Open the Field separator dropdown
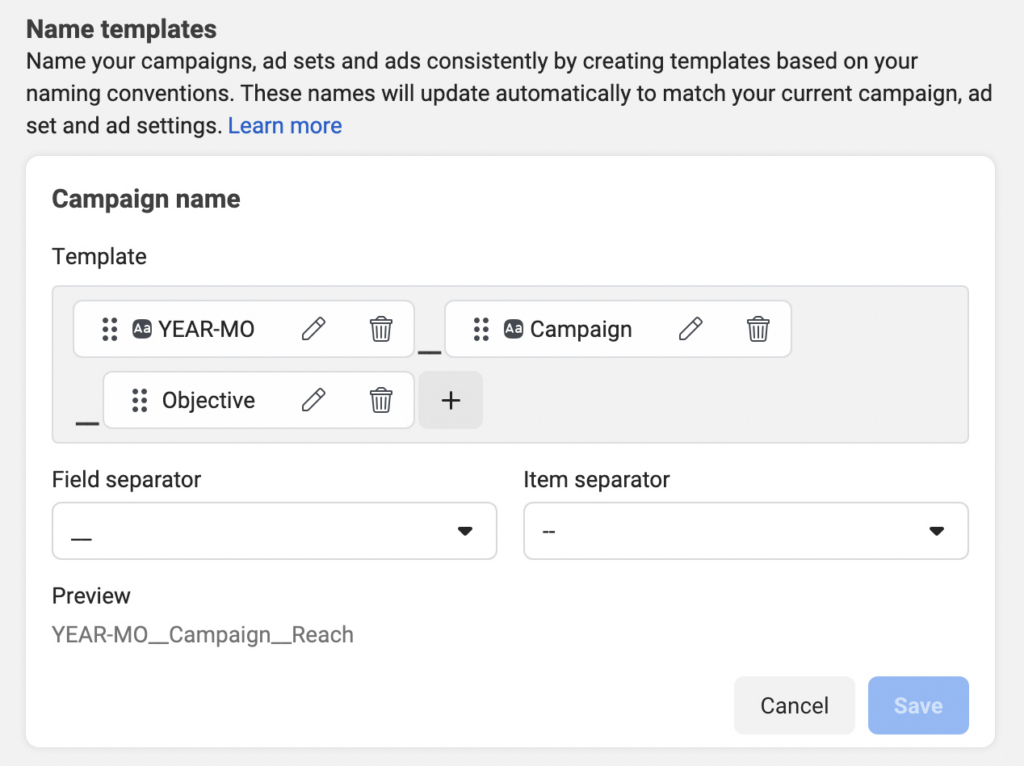This screenshot has height=766, width=1024. [274, 531]
